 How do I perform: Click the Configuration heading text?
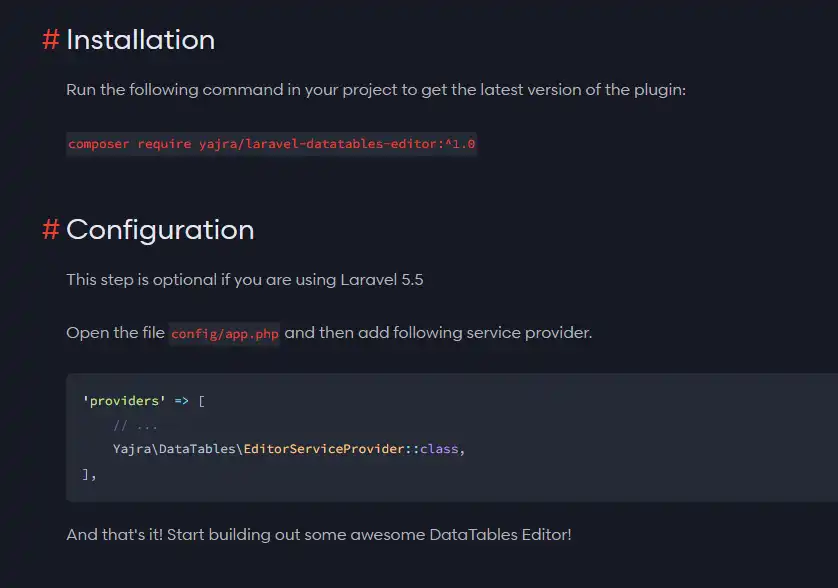pos(160,230)
